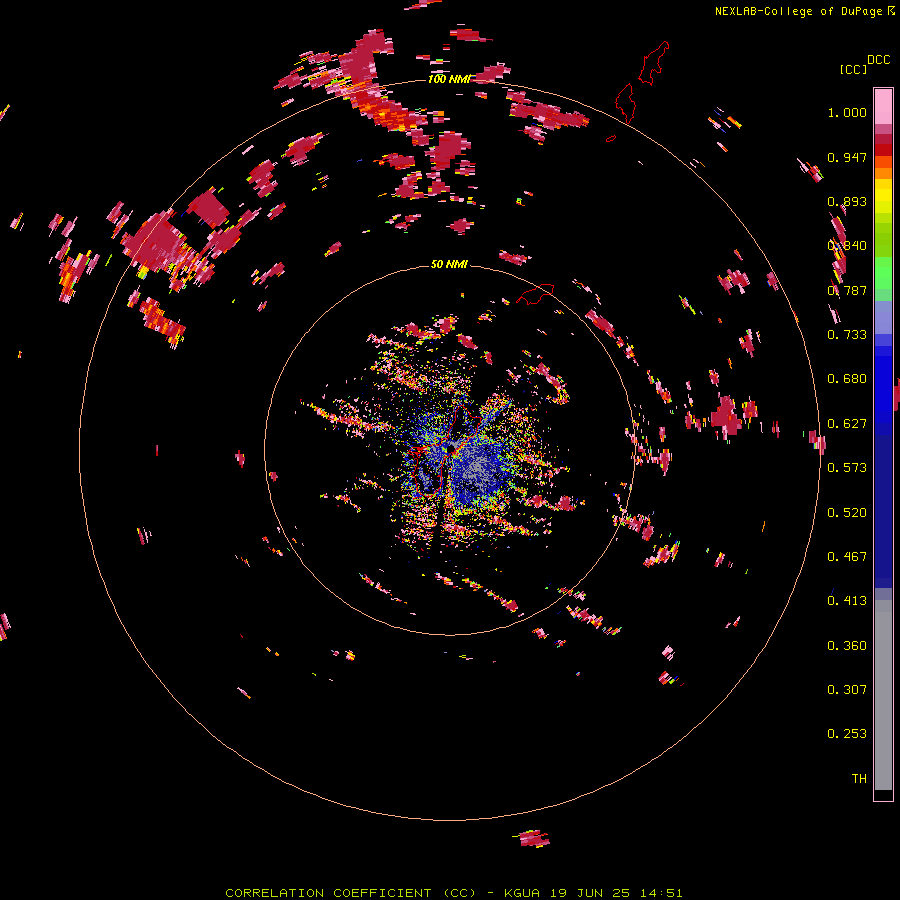This screenshot has height=900, width=900.
Task: Click the 0.733 legend value
Action: [847, 335]
